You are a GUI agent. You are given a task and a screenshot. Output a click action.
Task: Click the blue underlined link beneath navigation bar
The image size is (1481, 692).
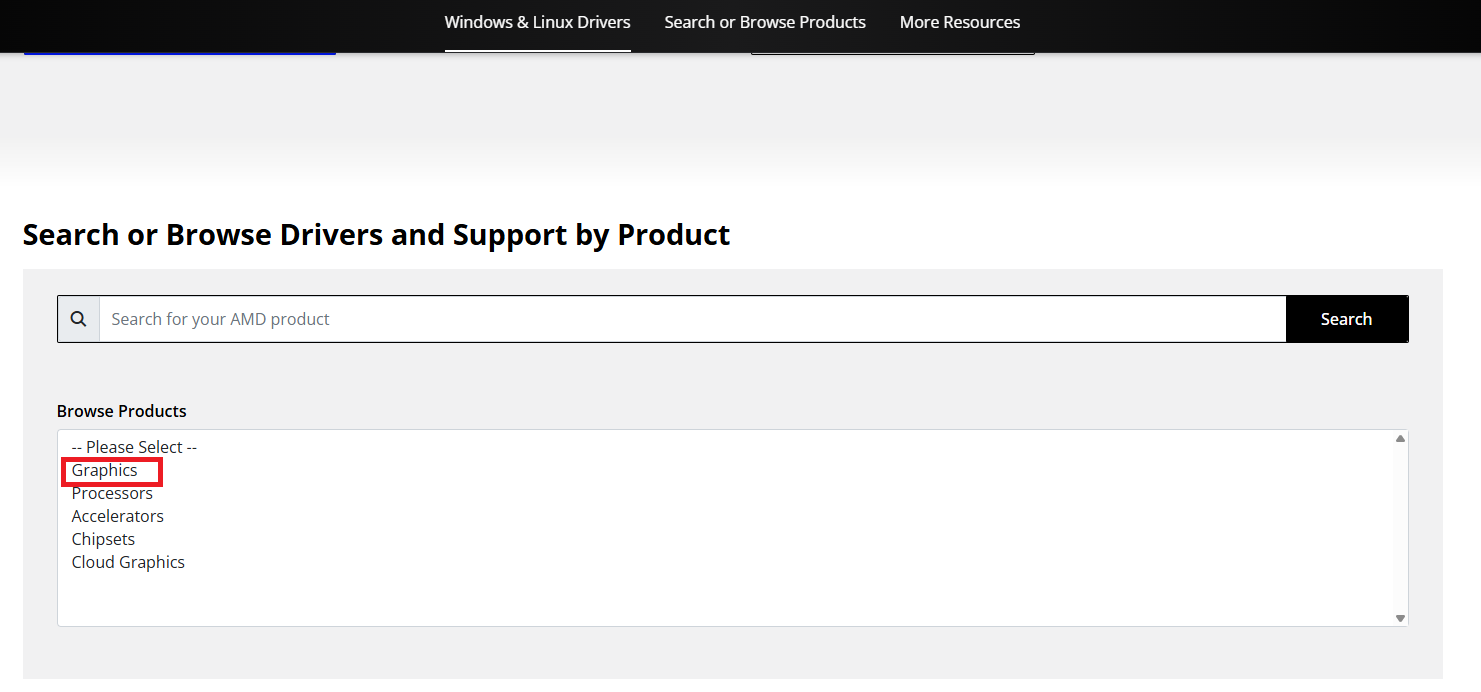point(180,53)
